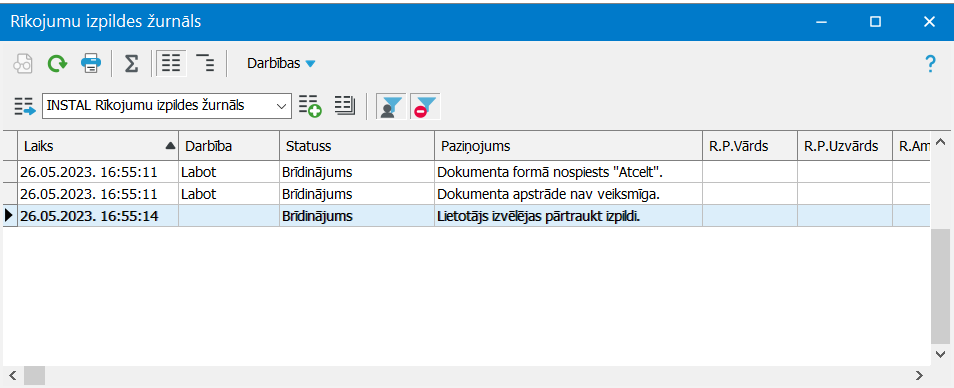Open the INSTAL Rīkojumu izpildes žurnāls combo box

(x=167, y=106)
